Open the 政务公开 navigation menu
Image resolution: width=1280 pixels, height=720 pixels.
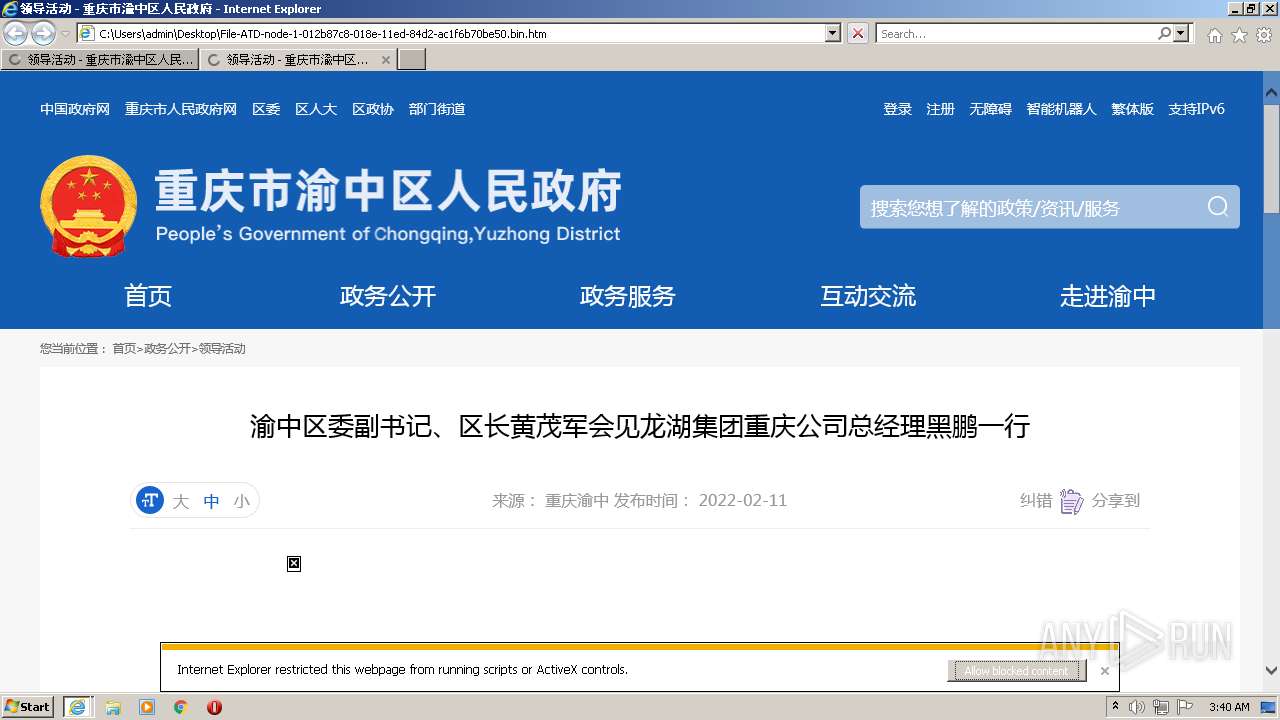click(x=388, y=296)
